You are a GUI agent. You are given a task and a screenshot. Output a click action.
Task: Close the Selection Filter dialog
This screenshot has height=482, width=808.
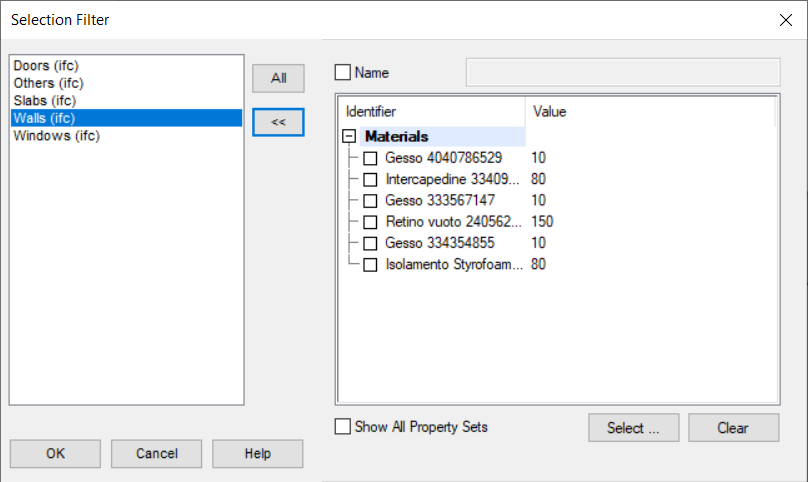click(784, 20)
